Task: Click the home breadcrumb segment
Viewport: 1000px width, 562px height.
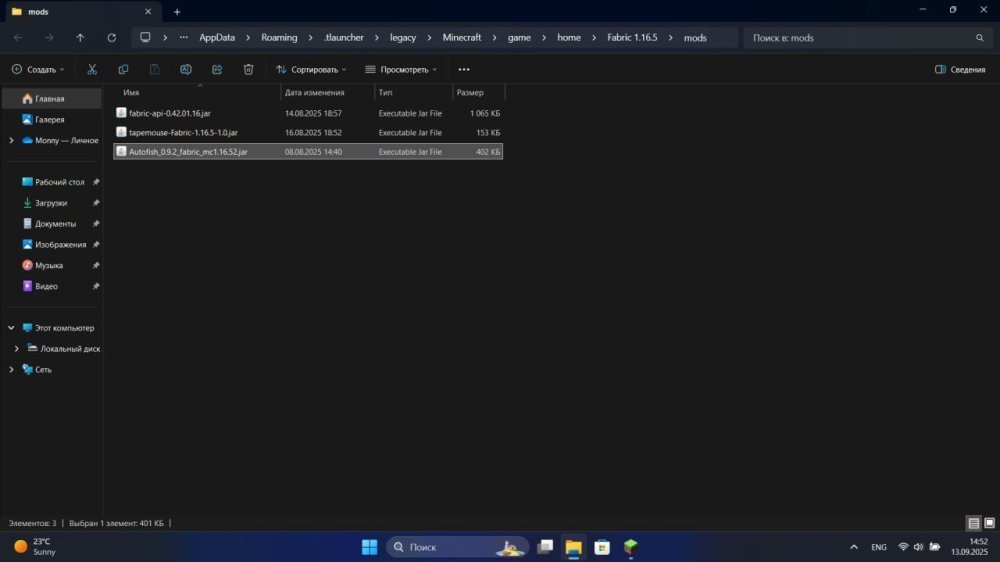Action: pos(569,38)
